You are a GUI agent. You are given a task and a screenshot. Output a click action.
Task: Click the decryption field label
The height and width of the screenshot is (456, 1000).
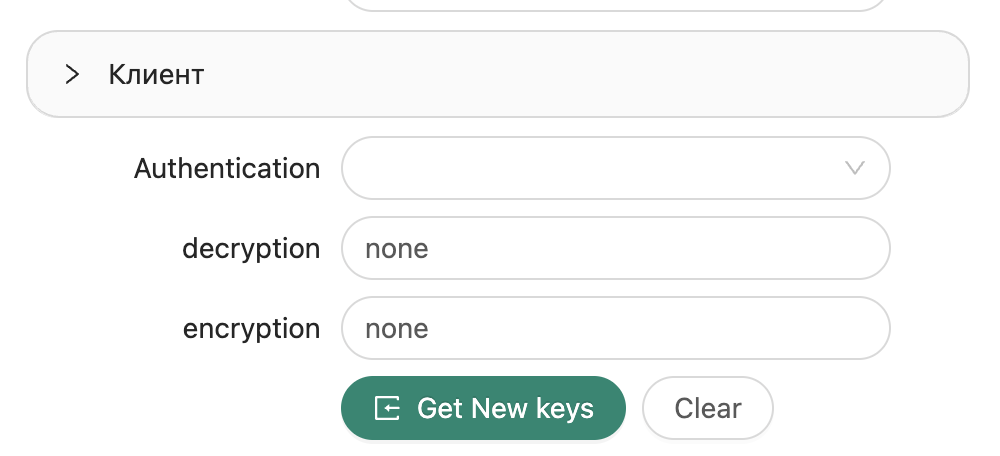click(x=251, y=248)
